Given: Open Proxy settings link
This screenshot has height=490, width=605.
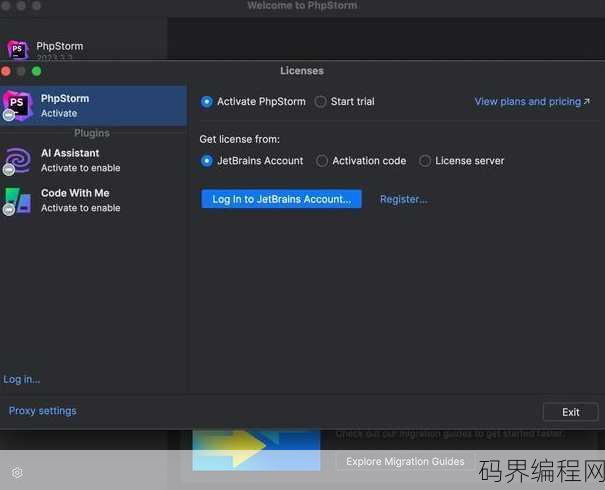Looking at the screenshot, I should click(42, 411).
